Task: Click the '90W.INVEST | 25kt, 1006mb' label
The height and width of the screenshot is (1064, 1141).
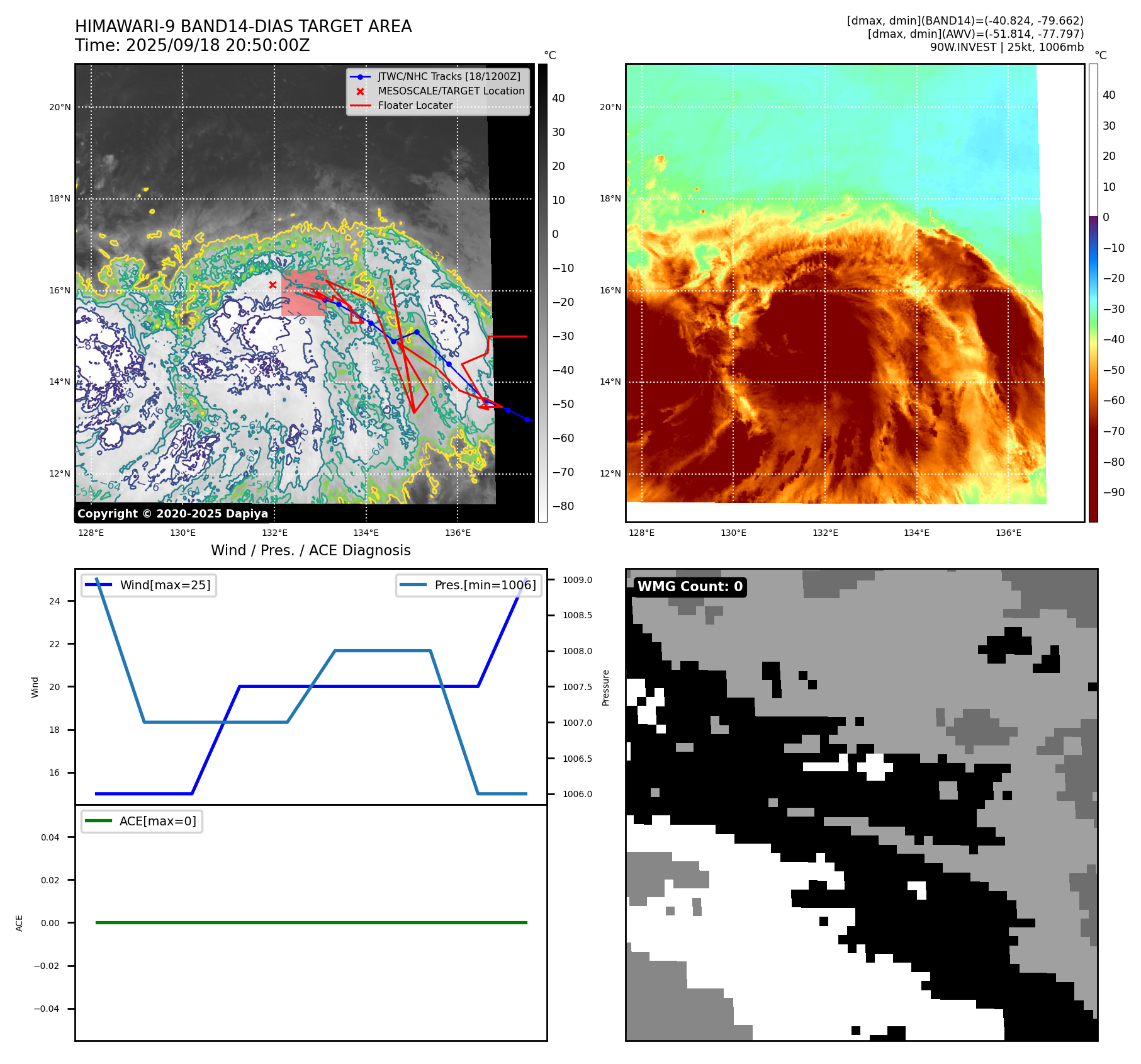Action: pos(1007,47)
